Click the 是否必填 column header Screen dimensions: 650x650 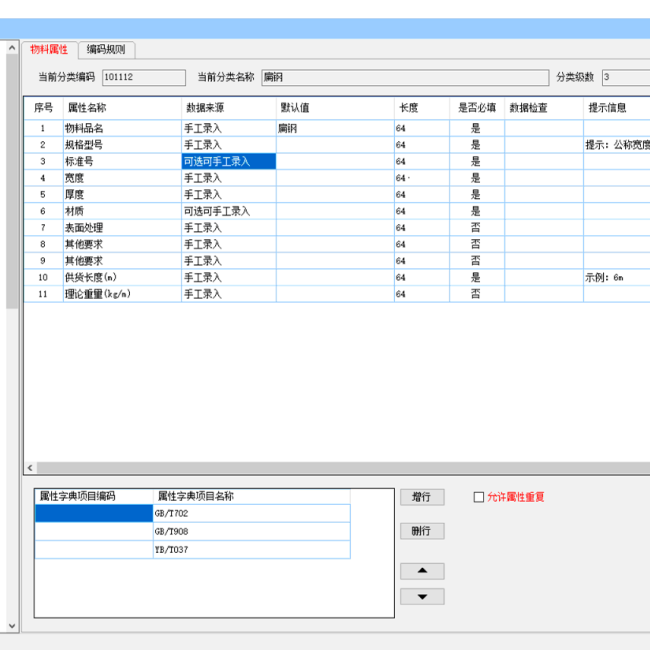coord(477,108)
